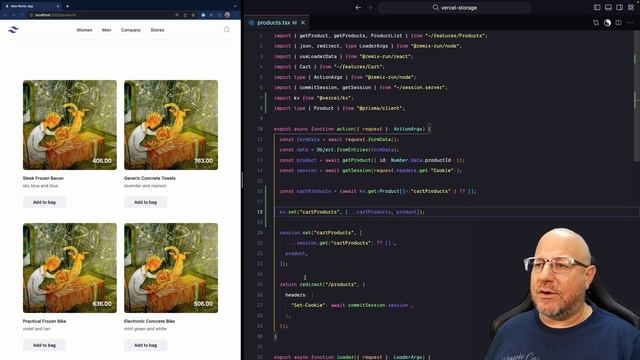Add Practical Frozen Bike to bag

[44, 345]
